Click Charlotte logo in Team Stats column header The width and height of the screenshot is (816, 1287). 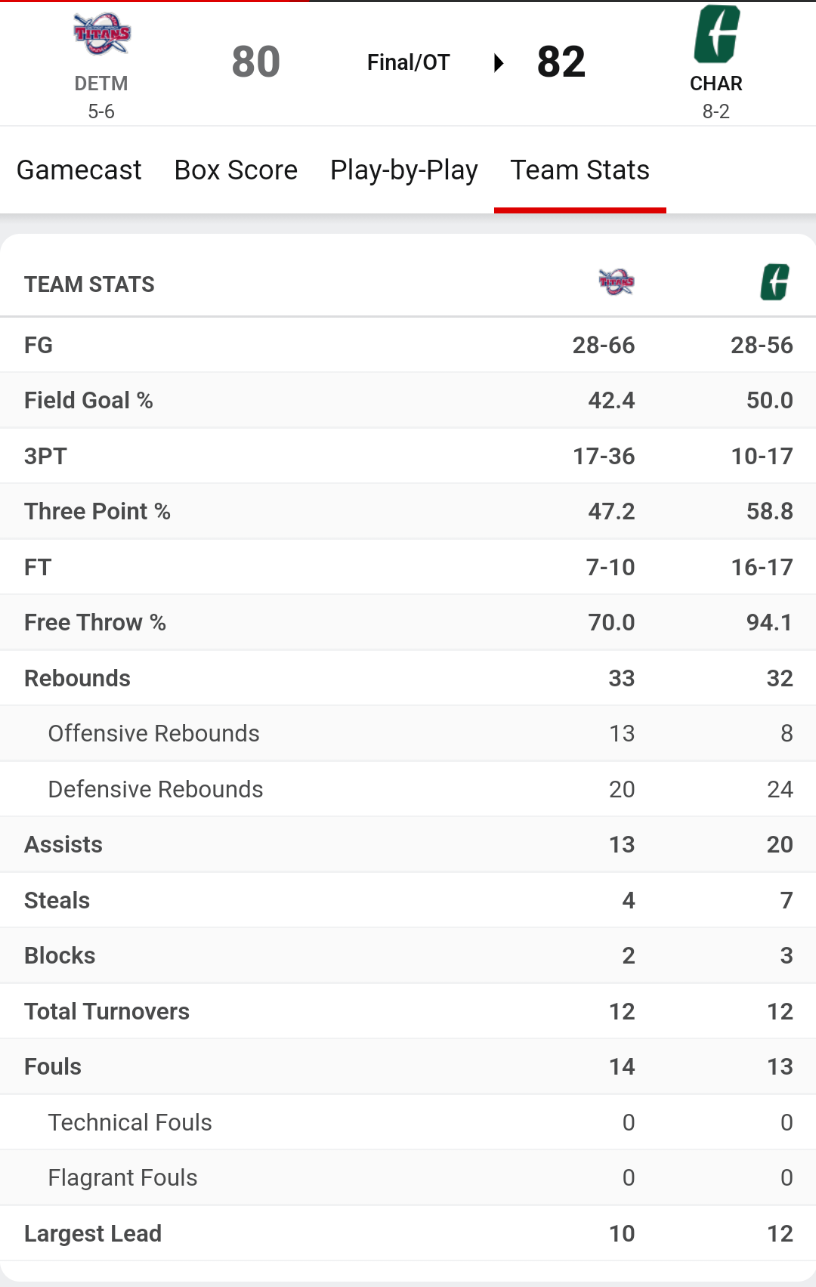774,283
